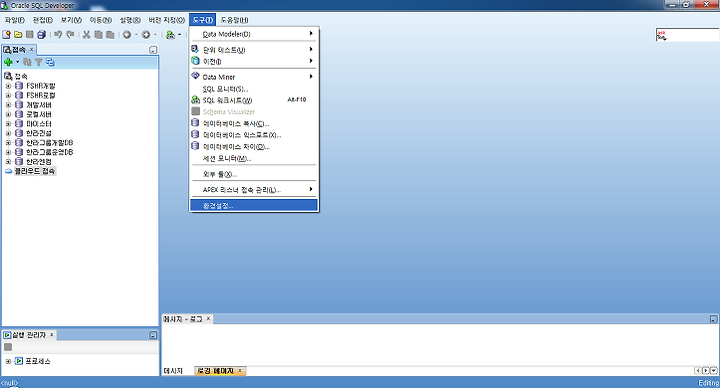Open 단위 테스트(U) submenu

[254, 50]
